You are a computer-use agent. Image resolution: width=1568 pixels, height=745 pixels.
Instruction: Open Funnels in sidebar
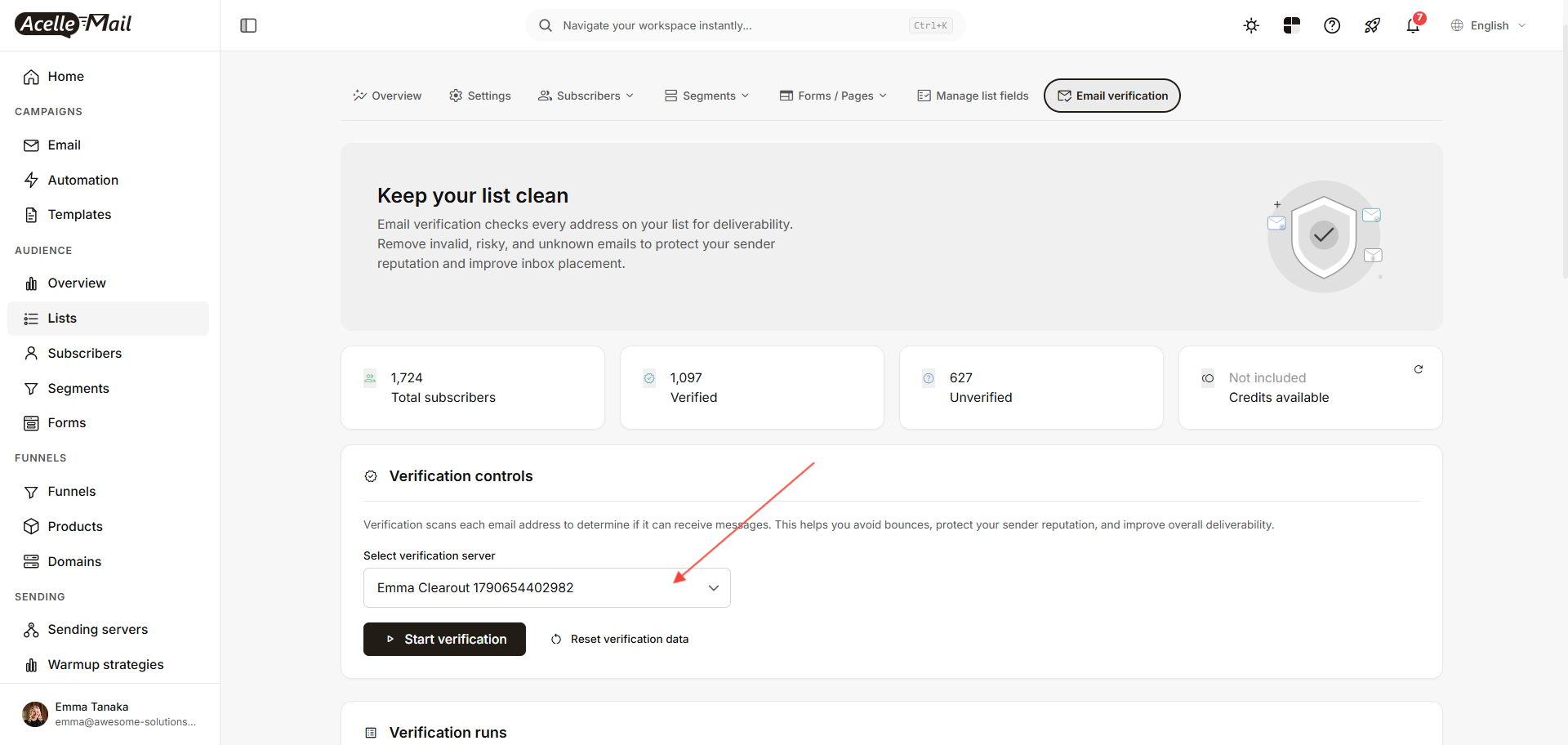[108, 491]
